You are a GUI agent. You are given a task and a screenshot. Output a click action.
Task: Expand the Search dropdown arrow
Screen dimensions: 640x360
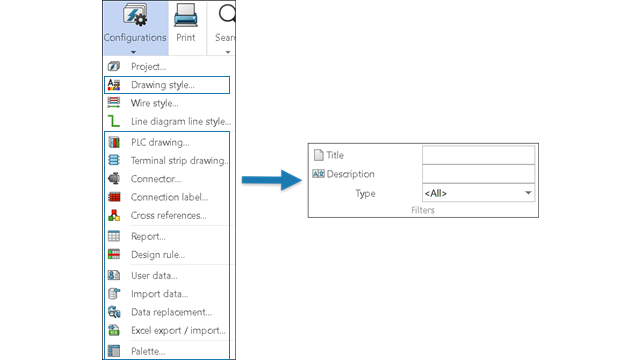click(x=228, y=52)
